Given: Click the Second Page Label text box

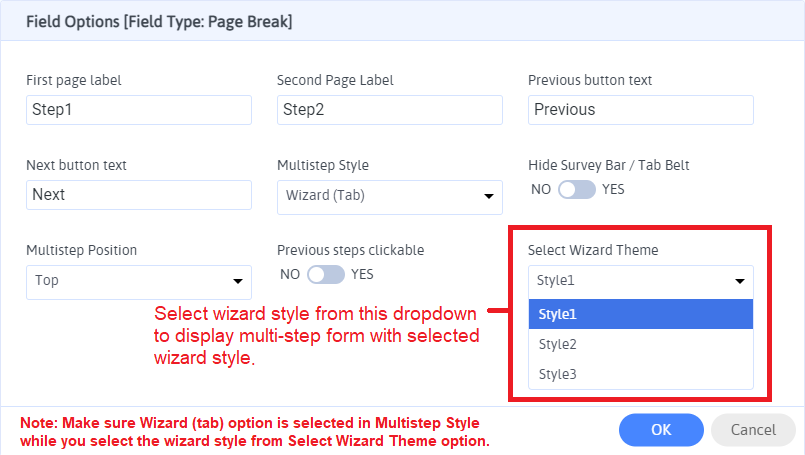Looking at the screenshot, I should pyautogui.click(x=389, y=110).
